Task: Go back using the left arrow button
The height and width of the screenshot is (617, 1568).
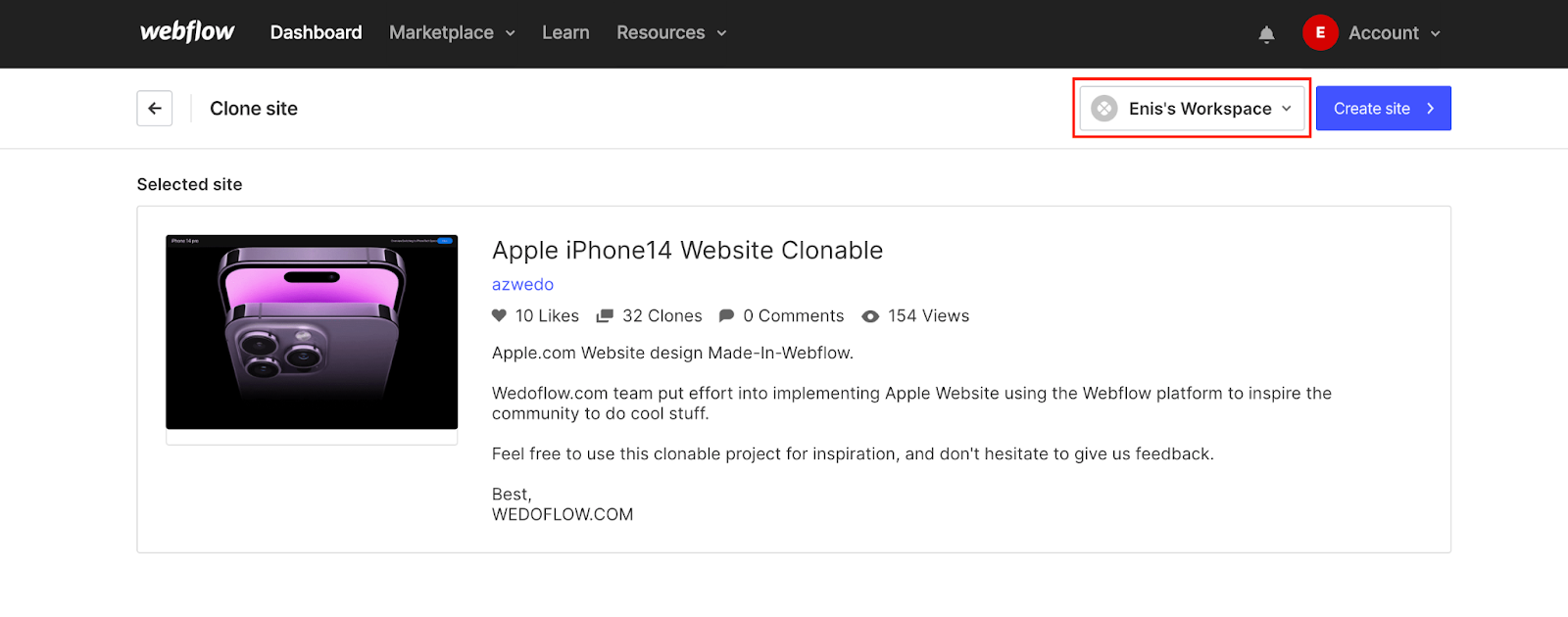Action: point(155,109)
